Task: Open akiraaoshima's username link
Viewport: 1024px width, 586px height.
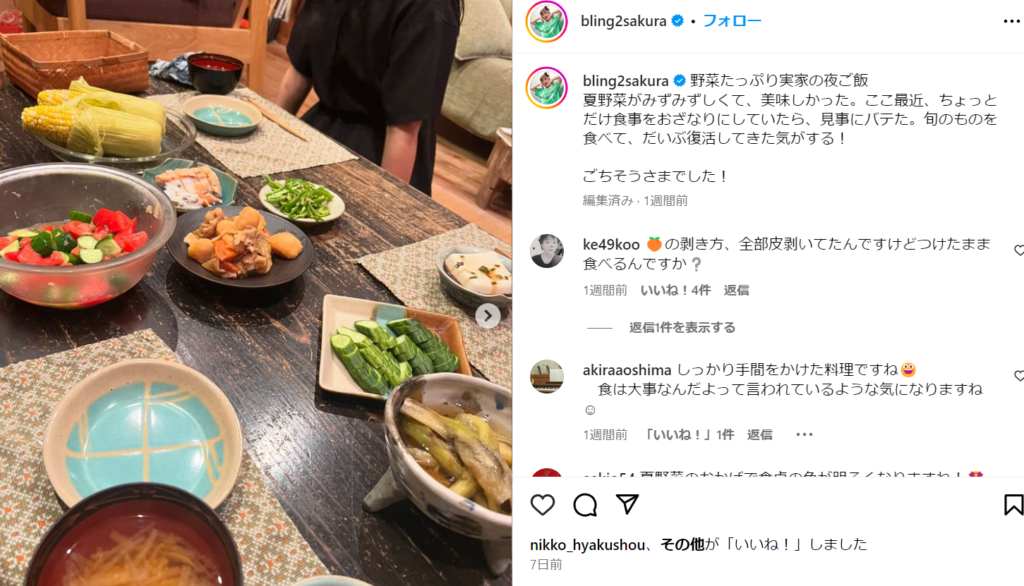Action: coord(627,370)
